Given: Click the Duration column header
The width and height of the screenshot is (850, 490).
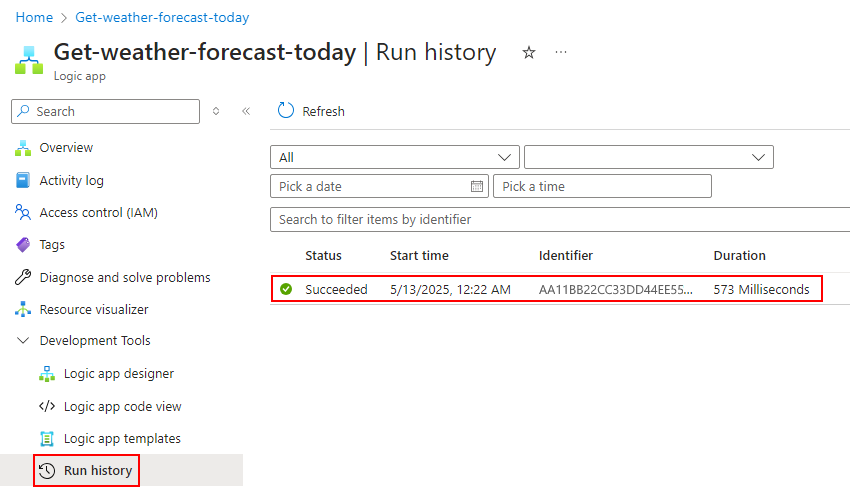Looking at the screenshot, I should click(739, 255).
